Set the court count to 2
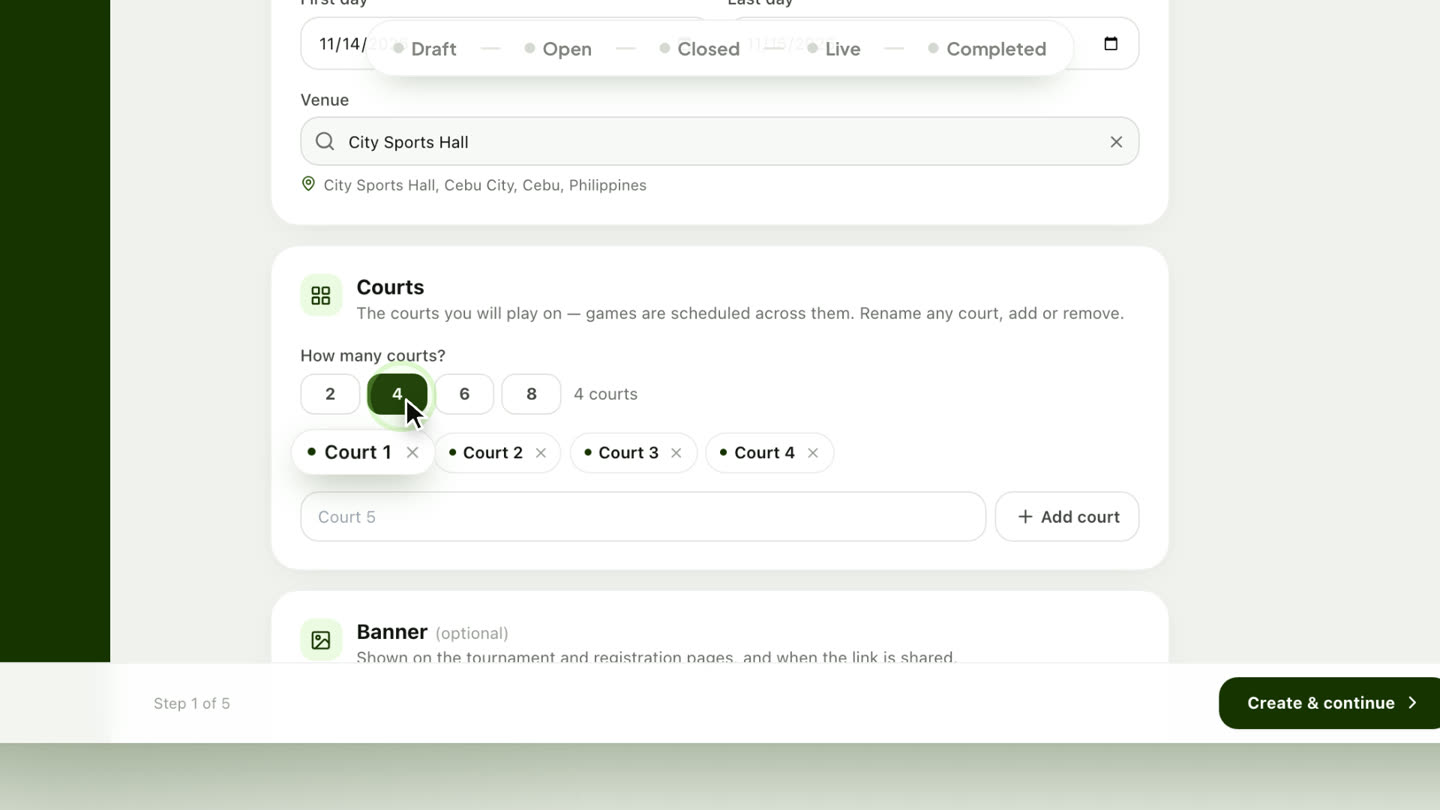Screen dimensions: 1440x810 pyautogui.click(x=330, y=394)
